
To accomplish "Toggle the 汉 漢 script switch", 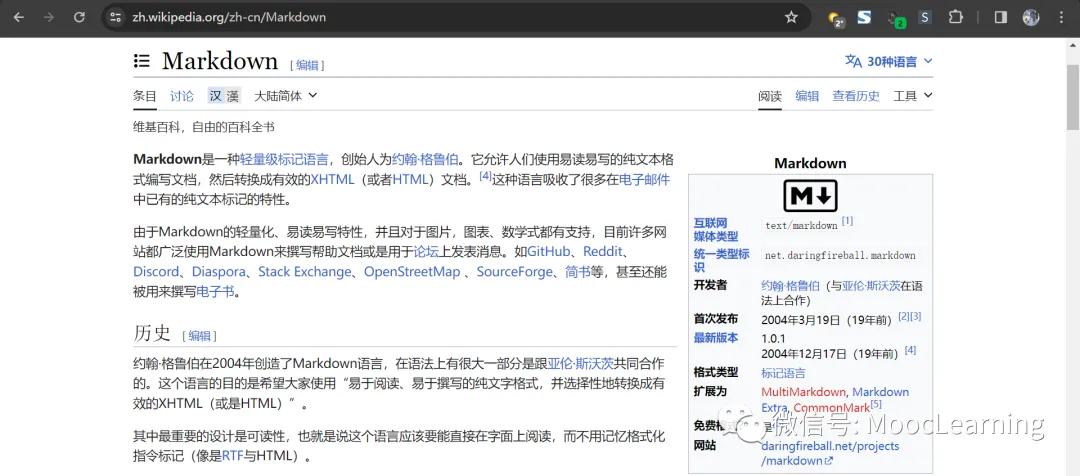I will pyautogui.click(x=224, y=96).
